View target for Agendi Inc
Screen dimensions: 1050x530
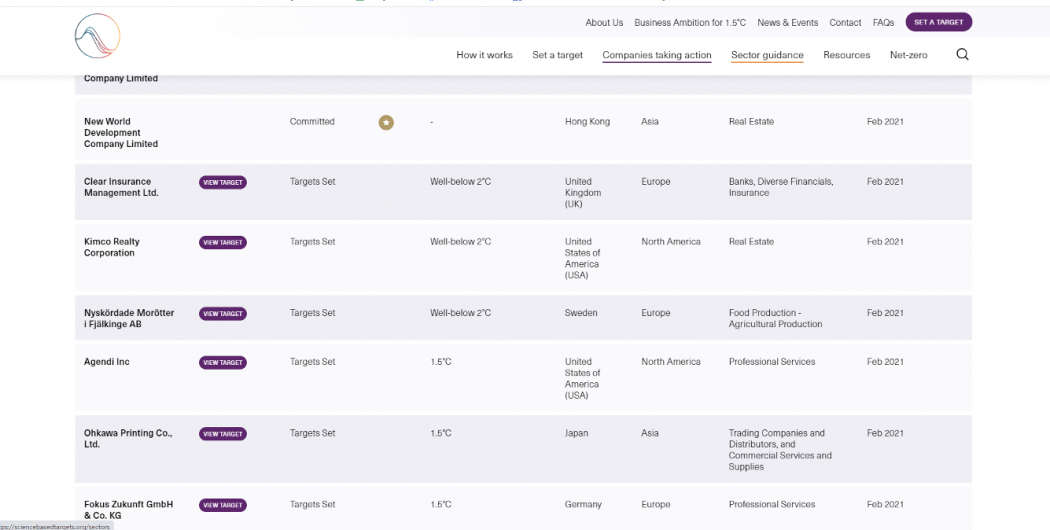[x=222, y=362]
